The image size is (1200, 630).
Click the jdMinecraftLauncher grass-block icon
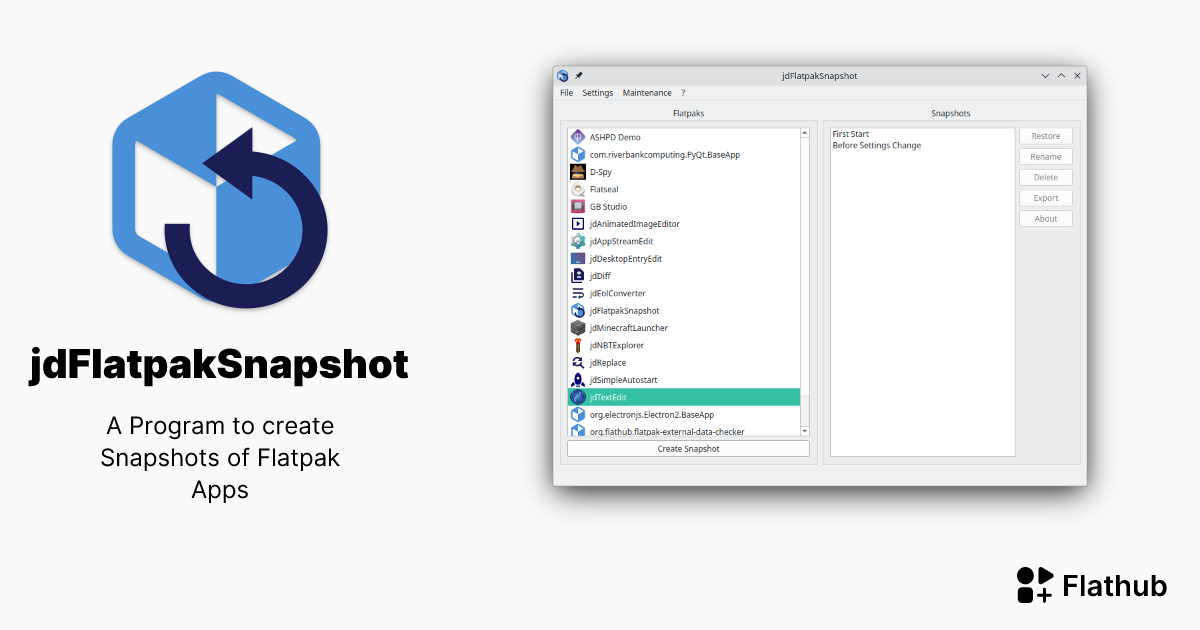click(577, 327)
